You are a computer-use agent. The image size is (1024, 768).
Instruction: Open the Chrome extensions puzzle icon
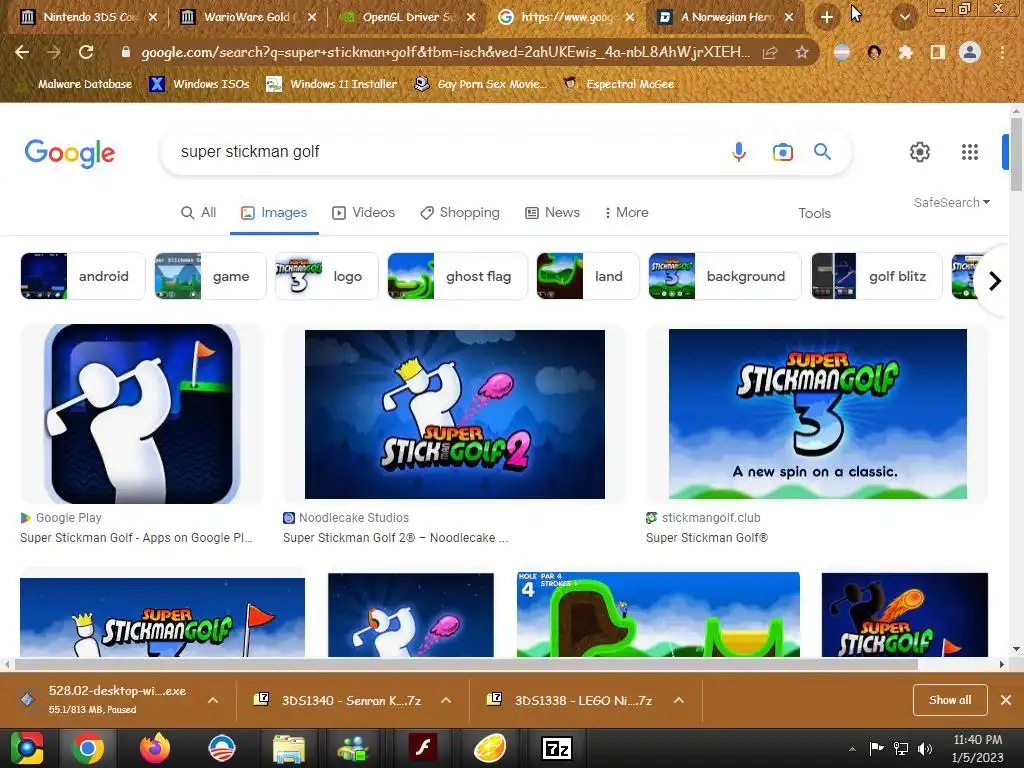pyautogui.click(x=905, y=52)
